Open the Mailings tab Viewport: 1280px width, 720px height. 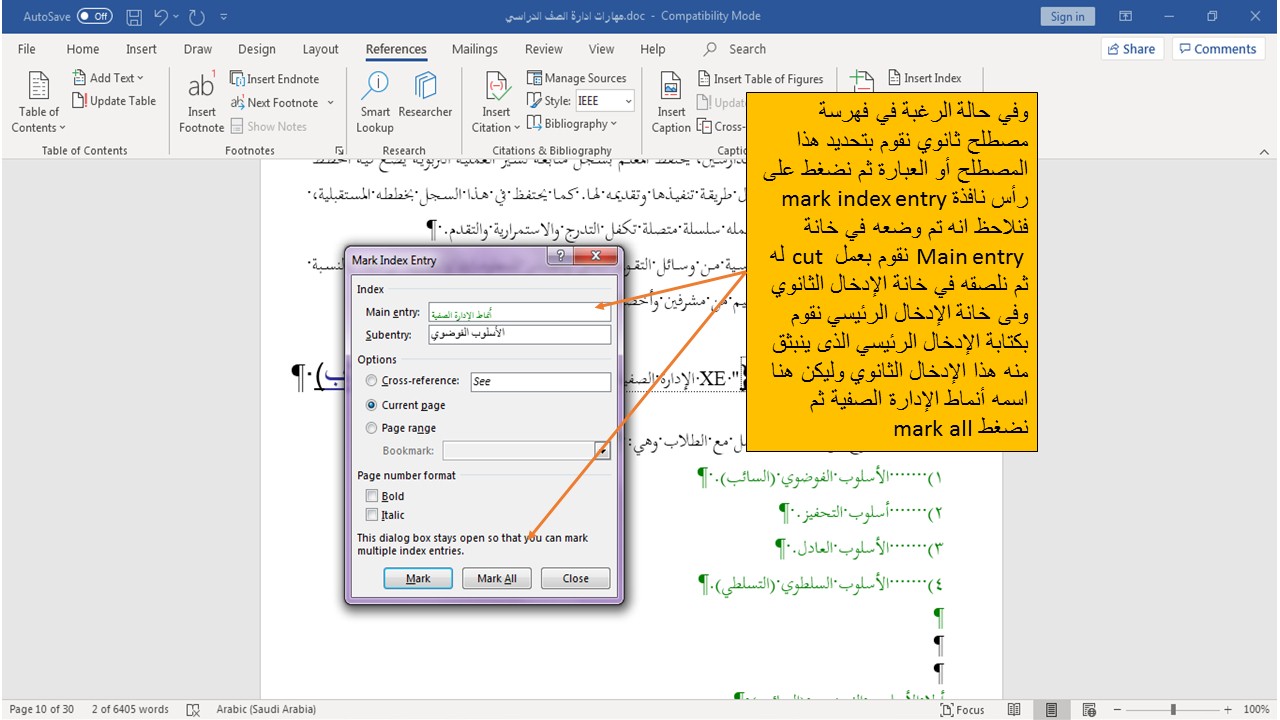475,49
